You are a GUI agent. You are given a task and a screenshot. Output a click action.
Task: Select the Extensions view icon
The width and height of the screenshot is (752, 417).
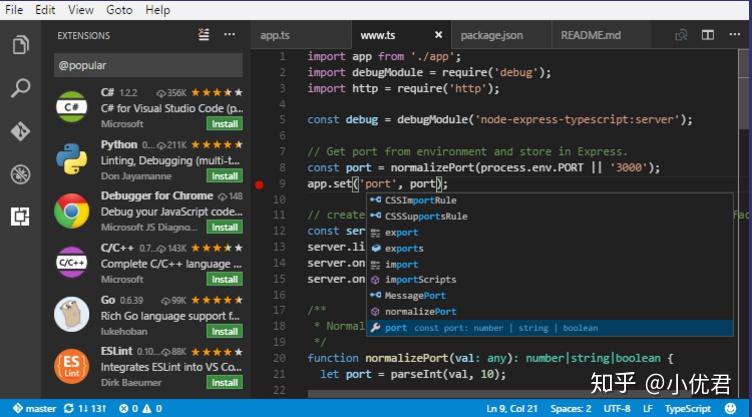pos(20,217)
